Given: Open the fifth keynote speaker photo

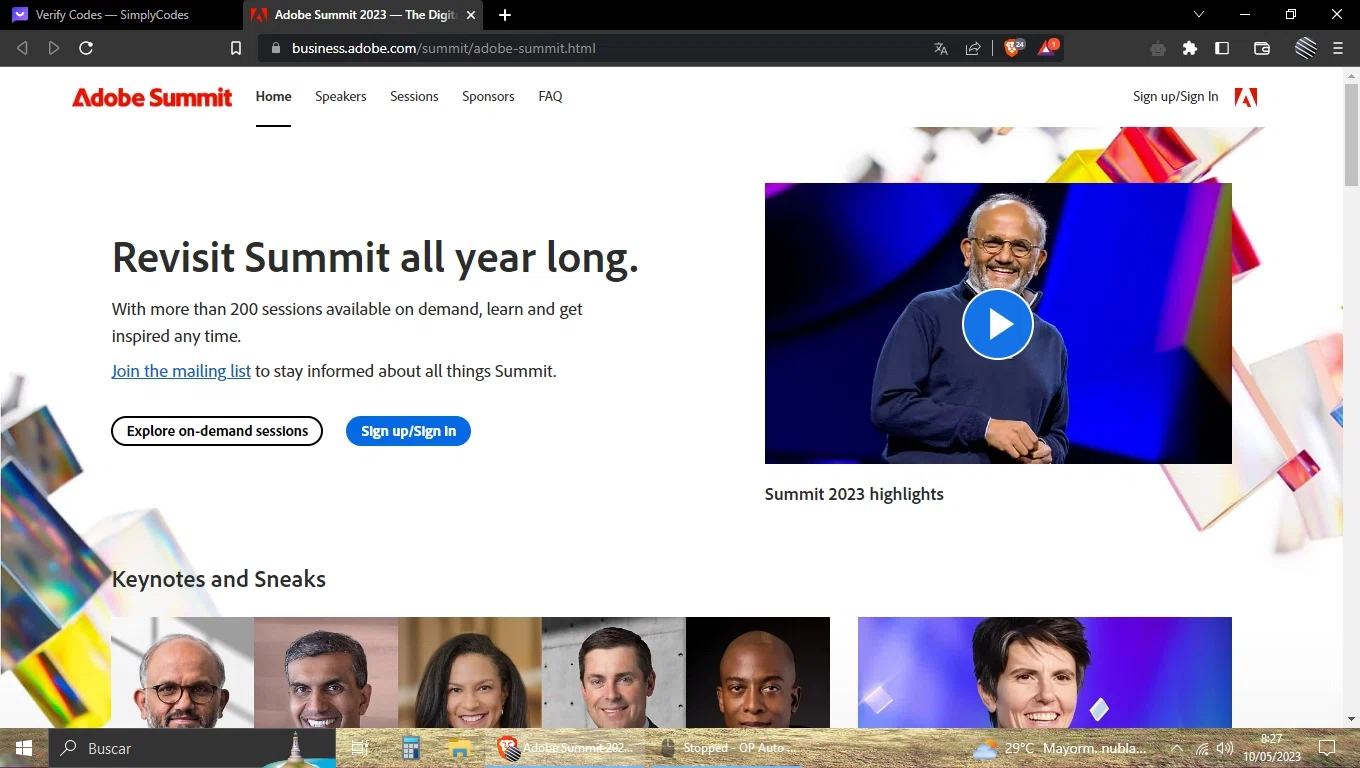Looking at the screenshot, I should (758, 672).
